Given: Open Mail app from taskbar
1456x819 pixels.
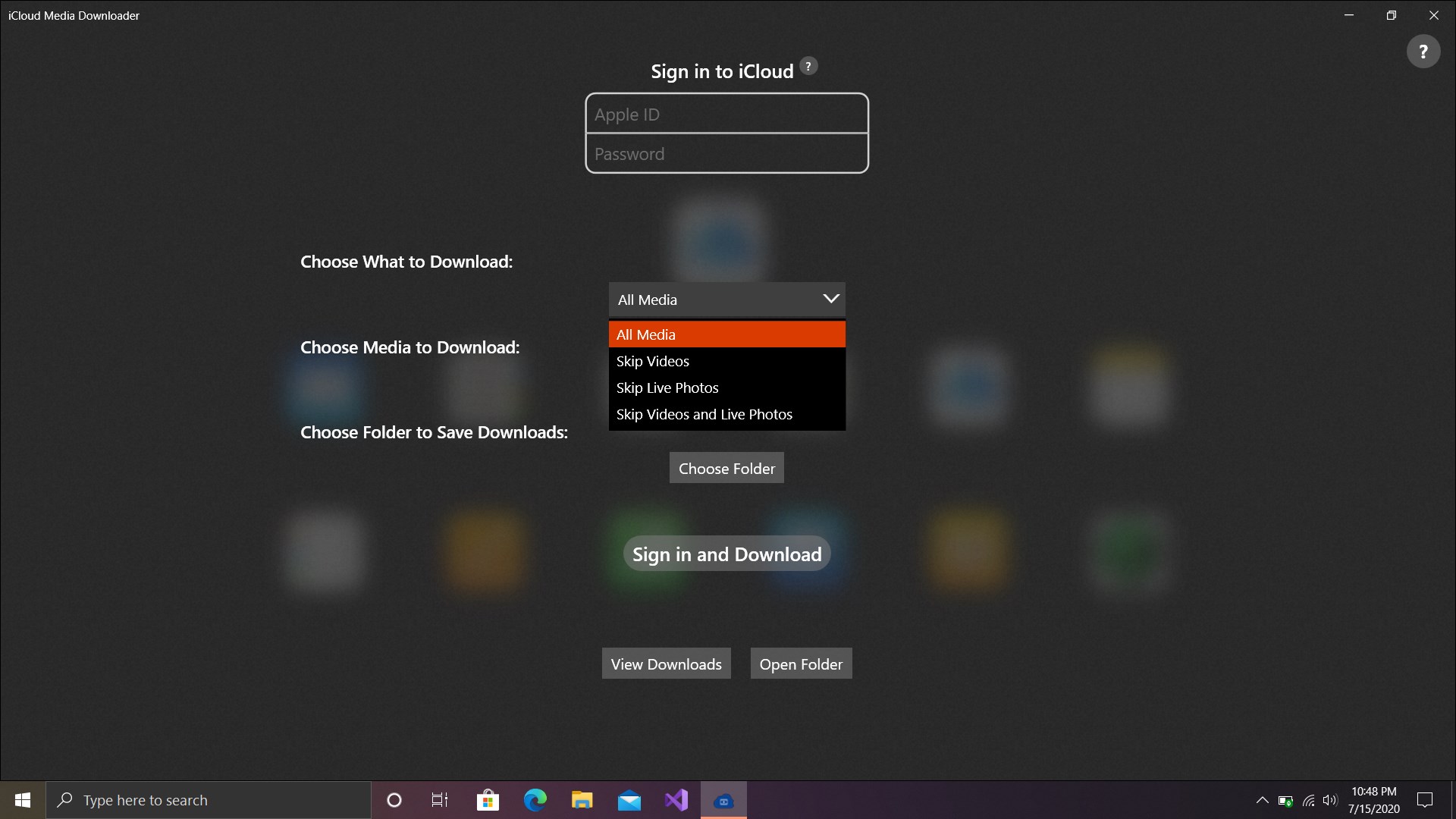Looking at the screenshot, I should (x=629, y=800).
